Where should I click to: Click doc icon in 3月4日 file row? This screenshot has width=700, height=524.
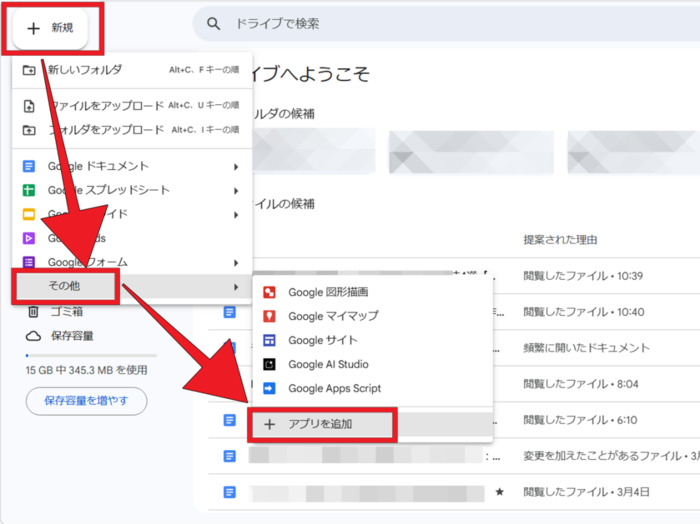tap(229, 492)
